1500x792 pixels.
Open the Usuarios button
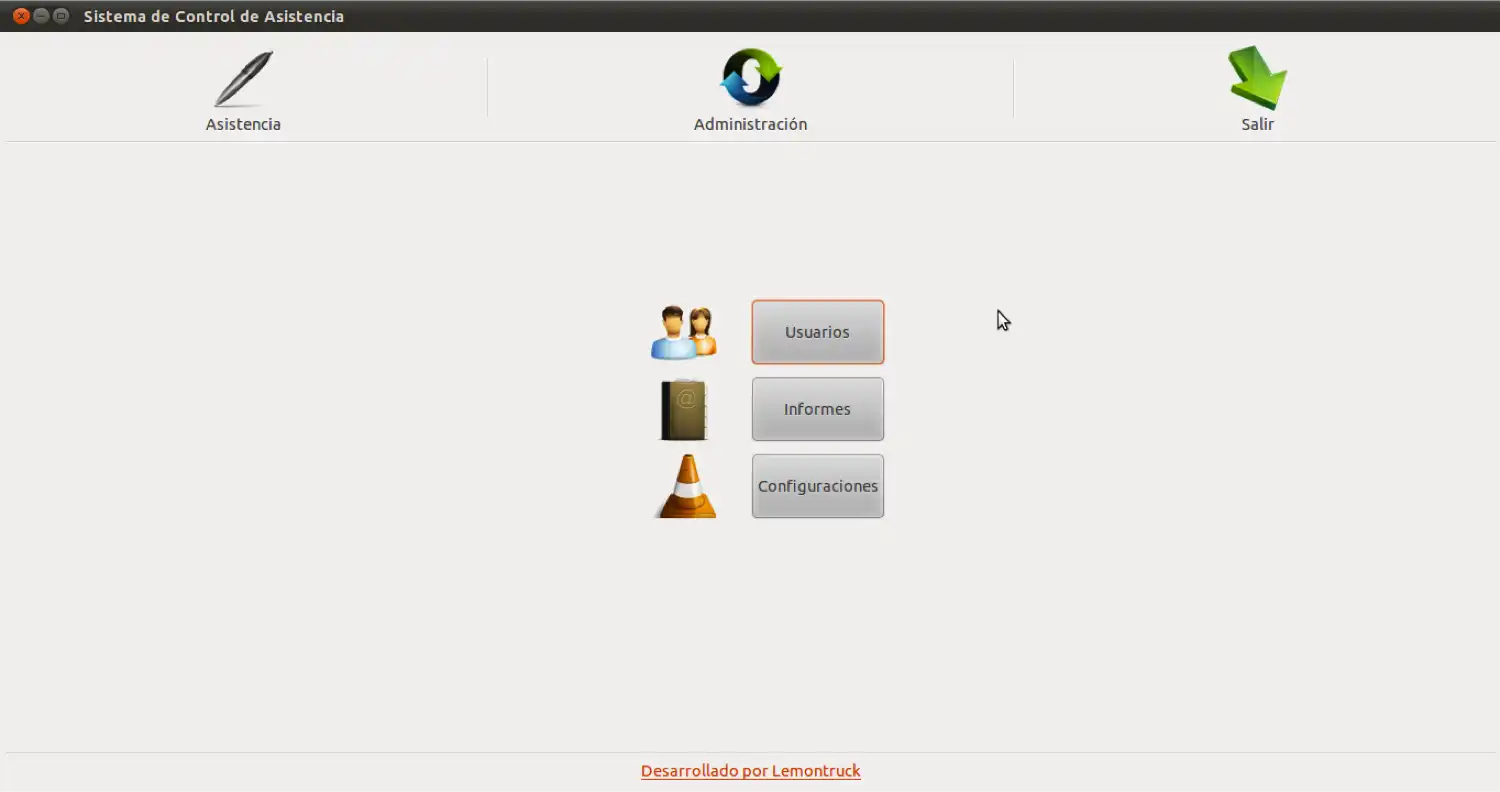tap(818, 332)
